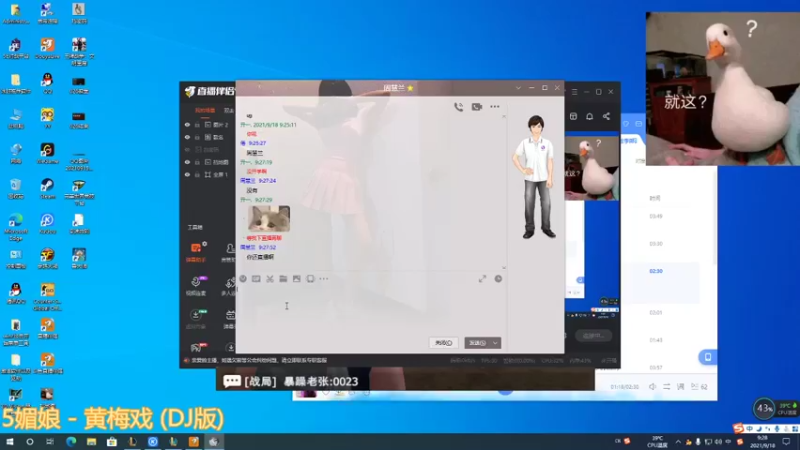Click the share icon in streaming app header
Viewport: 800px width, 450px height.
click(x=606, y=116)
